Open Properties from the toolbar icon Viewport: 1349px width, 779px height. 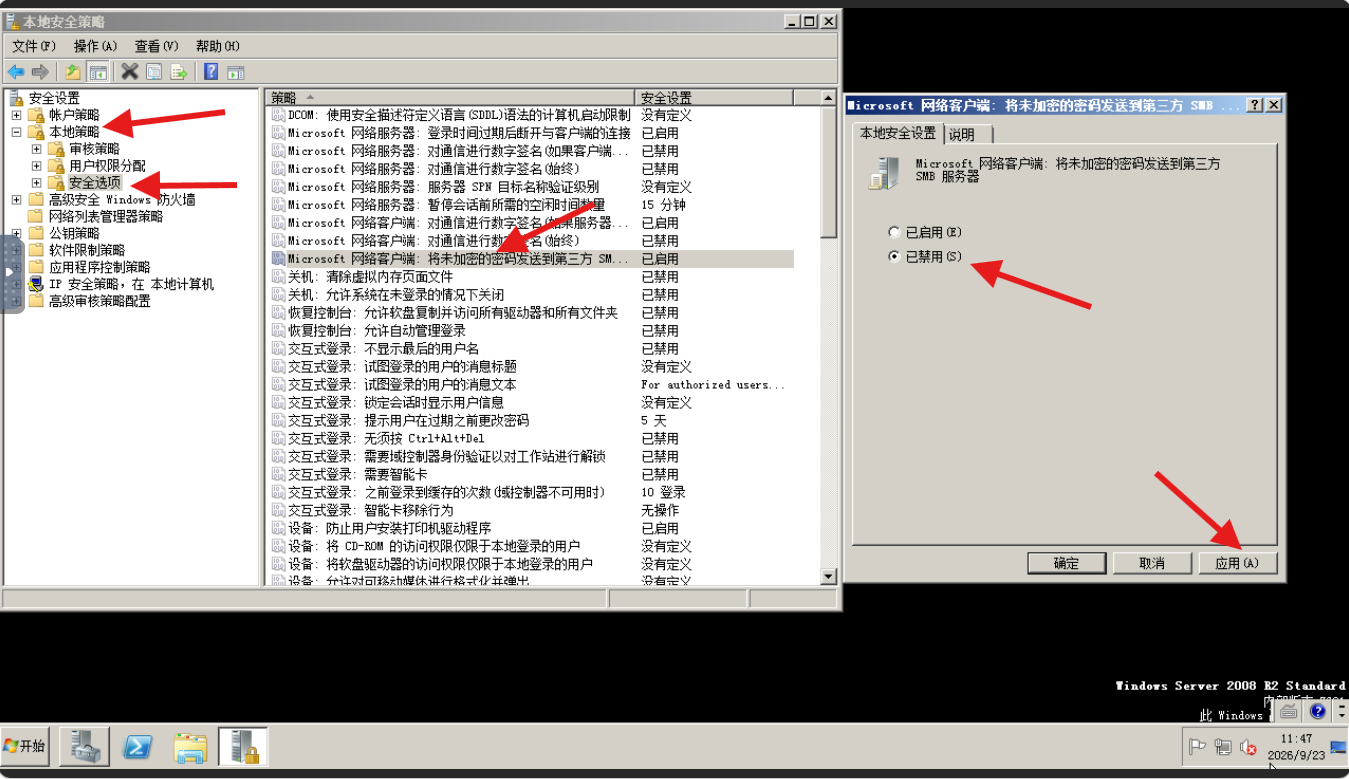[154, 72]
